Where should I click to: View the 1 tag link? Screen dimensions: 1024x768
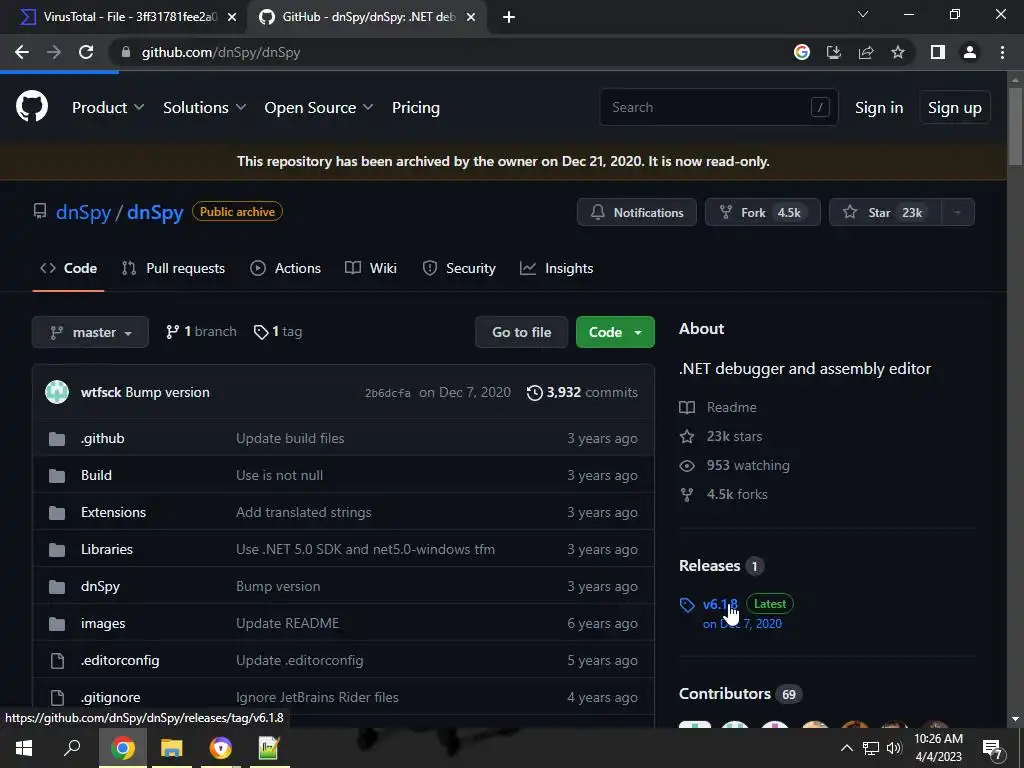coord(278,332)
